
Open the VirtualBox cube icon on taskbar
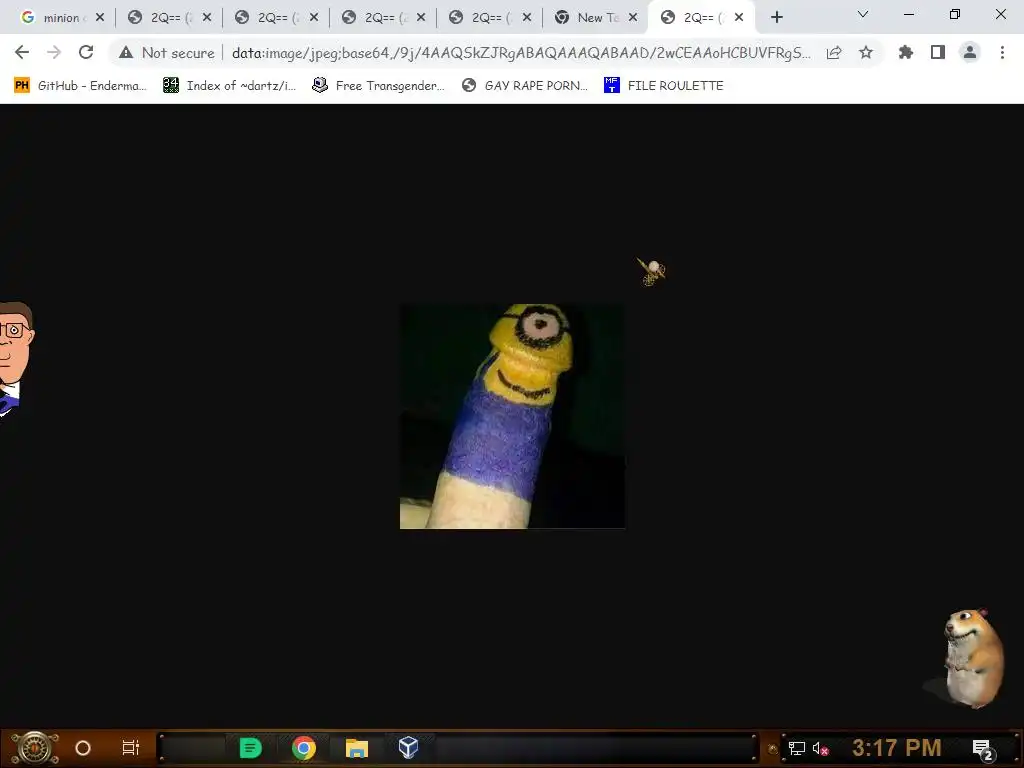tap(408, 747)
